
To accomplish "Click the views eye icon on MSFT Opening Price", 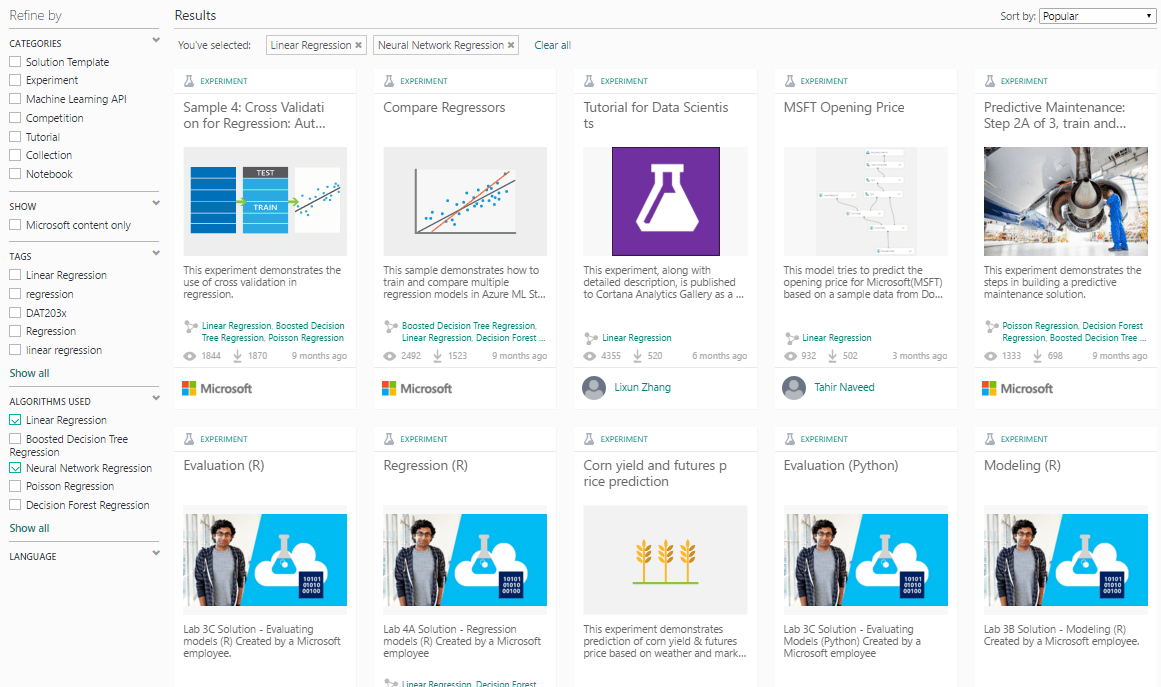I will point(791,356).
